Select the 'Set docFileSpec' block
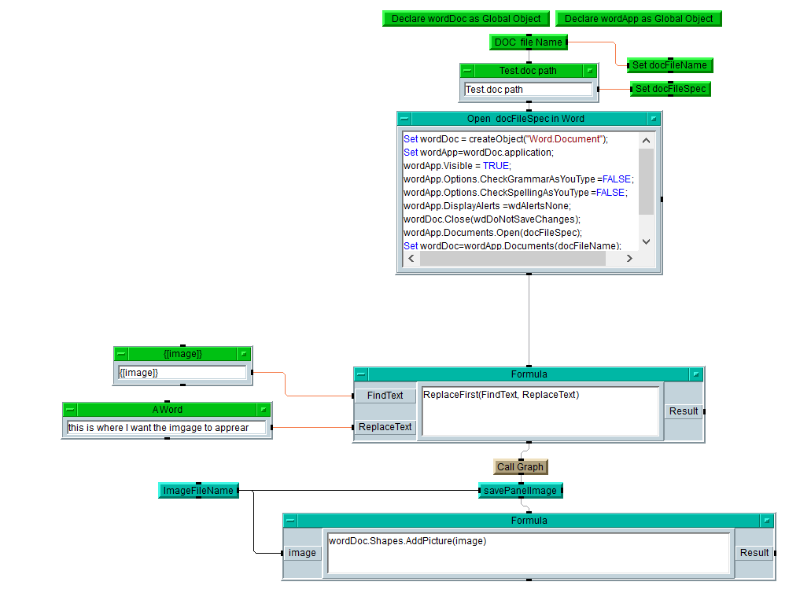 coord(670,89)
